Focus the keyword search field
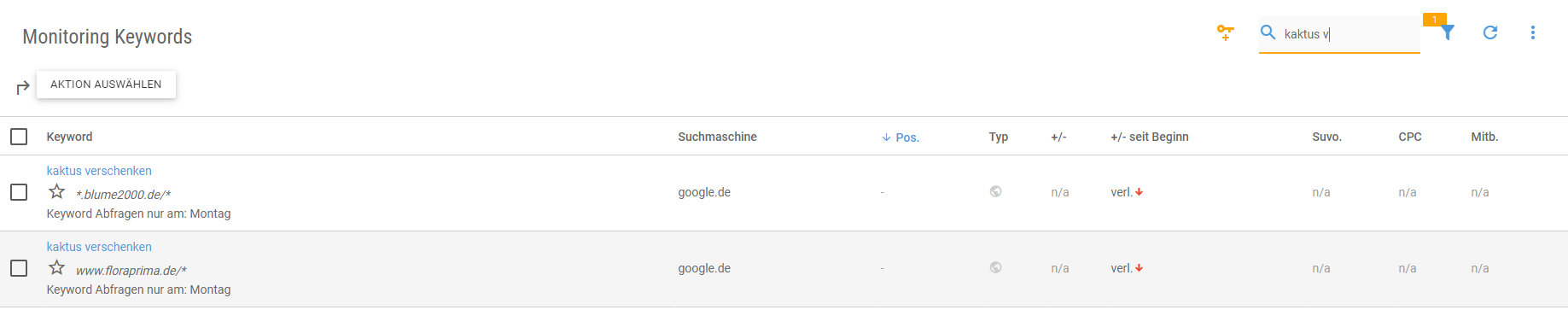The image size is (1568, 310). pos(1350,34)
